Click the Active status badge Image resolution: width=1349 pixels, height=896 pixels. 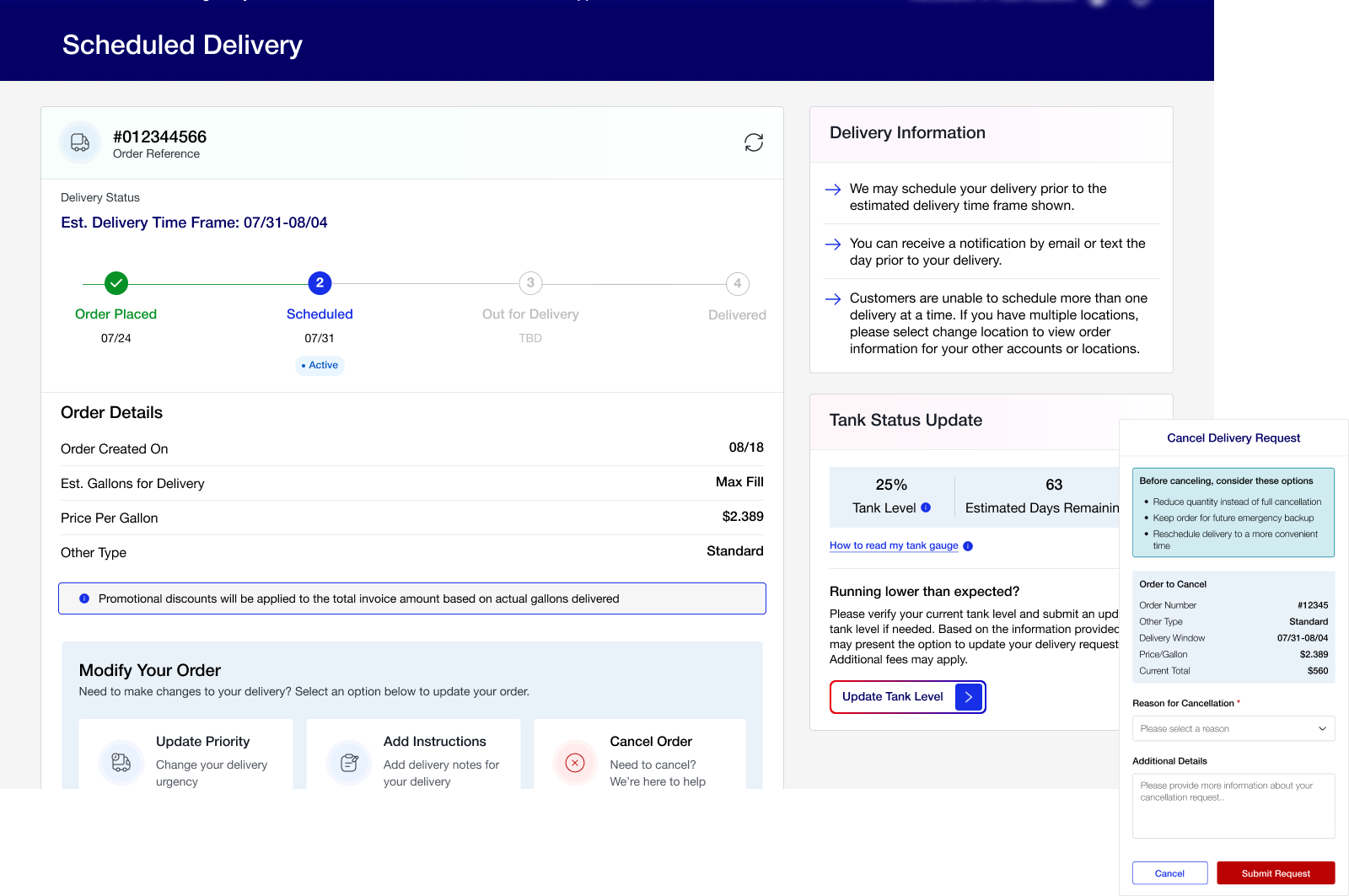tap(320, 365)
